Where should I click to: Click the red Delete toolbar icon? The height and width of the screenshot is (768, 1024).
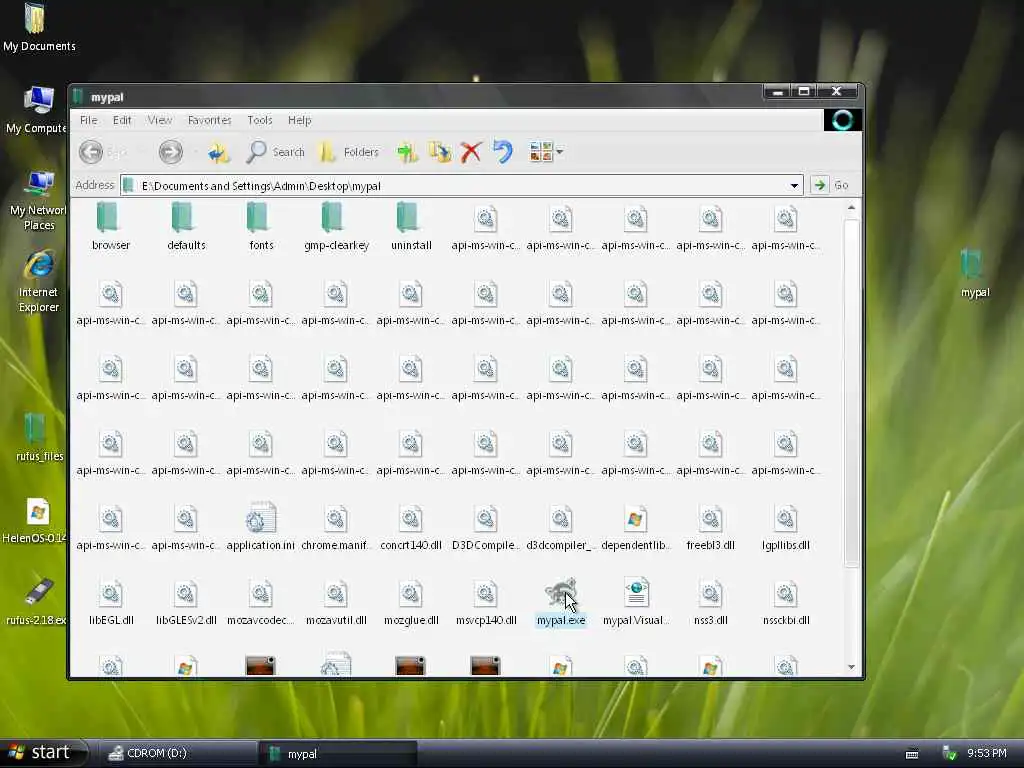471,152
